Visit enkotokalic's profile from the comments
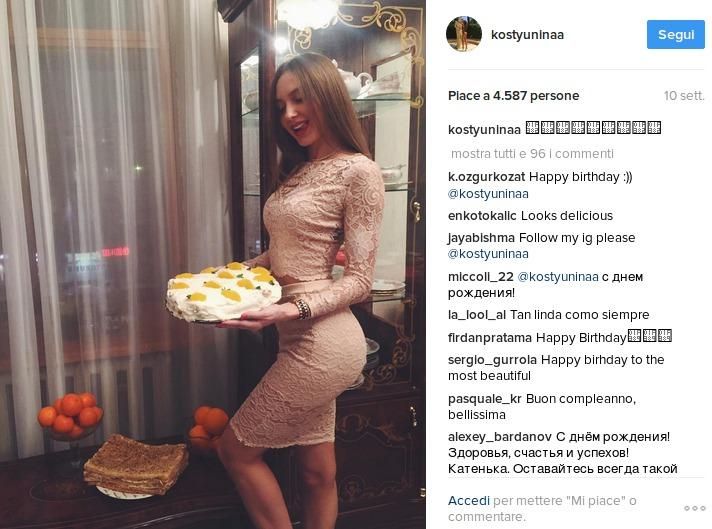Viewport: 712px width, 529px height. point(482,216)
